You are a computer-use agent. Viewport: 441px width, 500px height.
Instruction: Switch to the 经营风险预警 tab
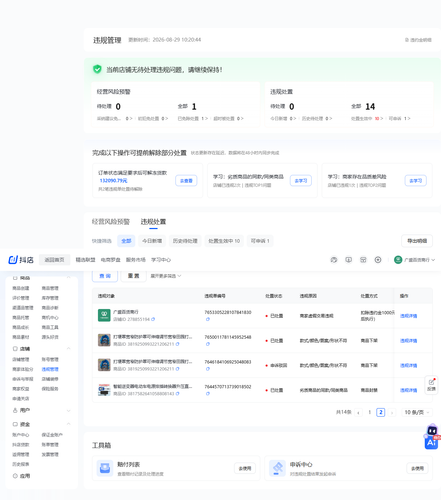click(x=111, y=222)
